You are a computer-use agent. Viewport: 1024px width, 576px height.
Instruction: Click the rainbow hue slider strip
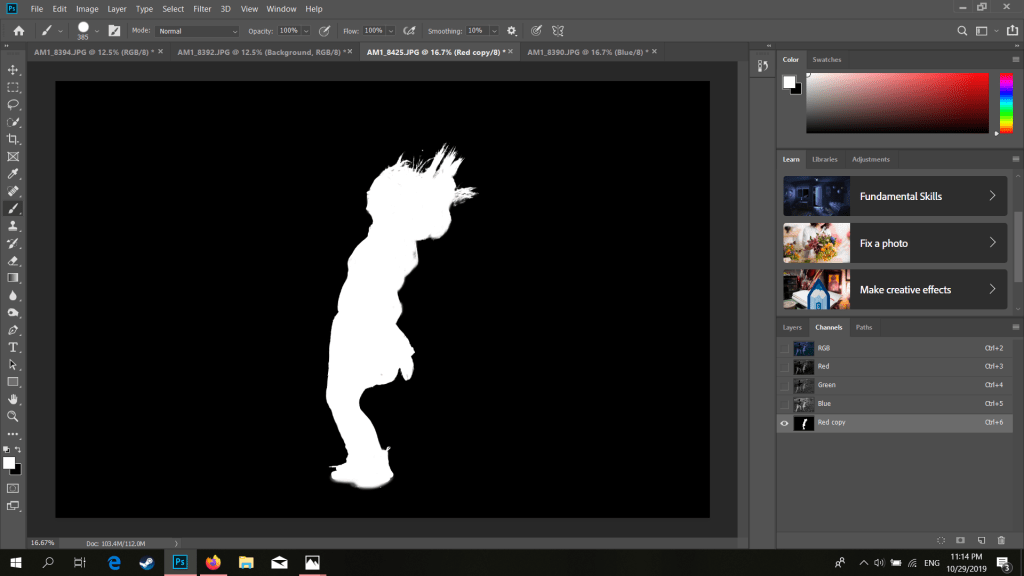[1006, 103]
